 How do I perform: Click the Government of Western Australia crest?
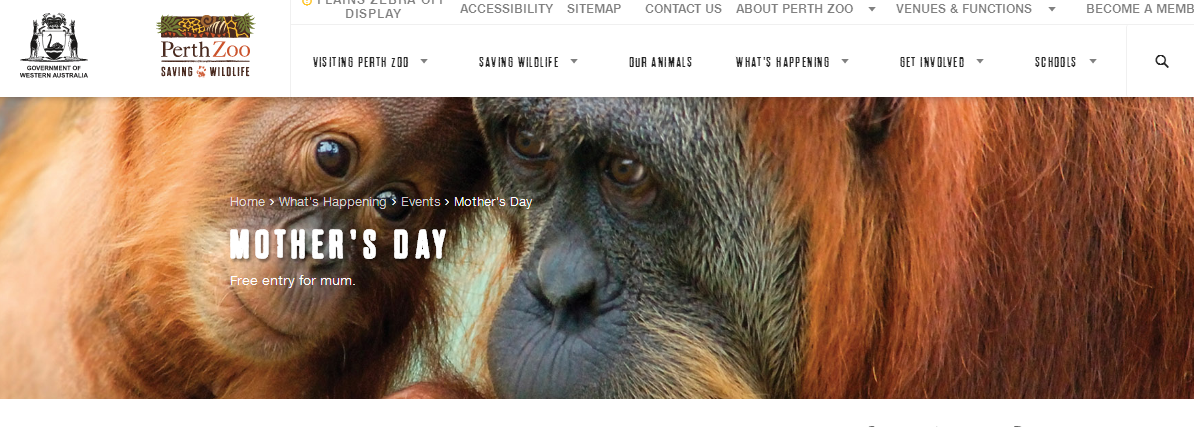(x=54, y=46)
